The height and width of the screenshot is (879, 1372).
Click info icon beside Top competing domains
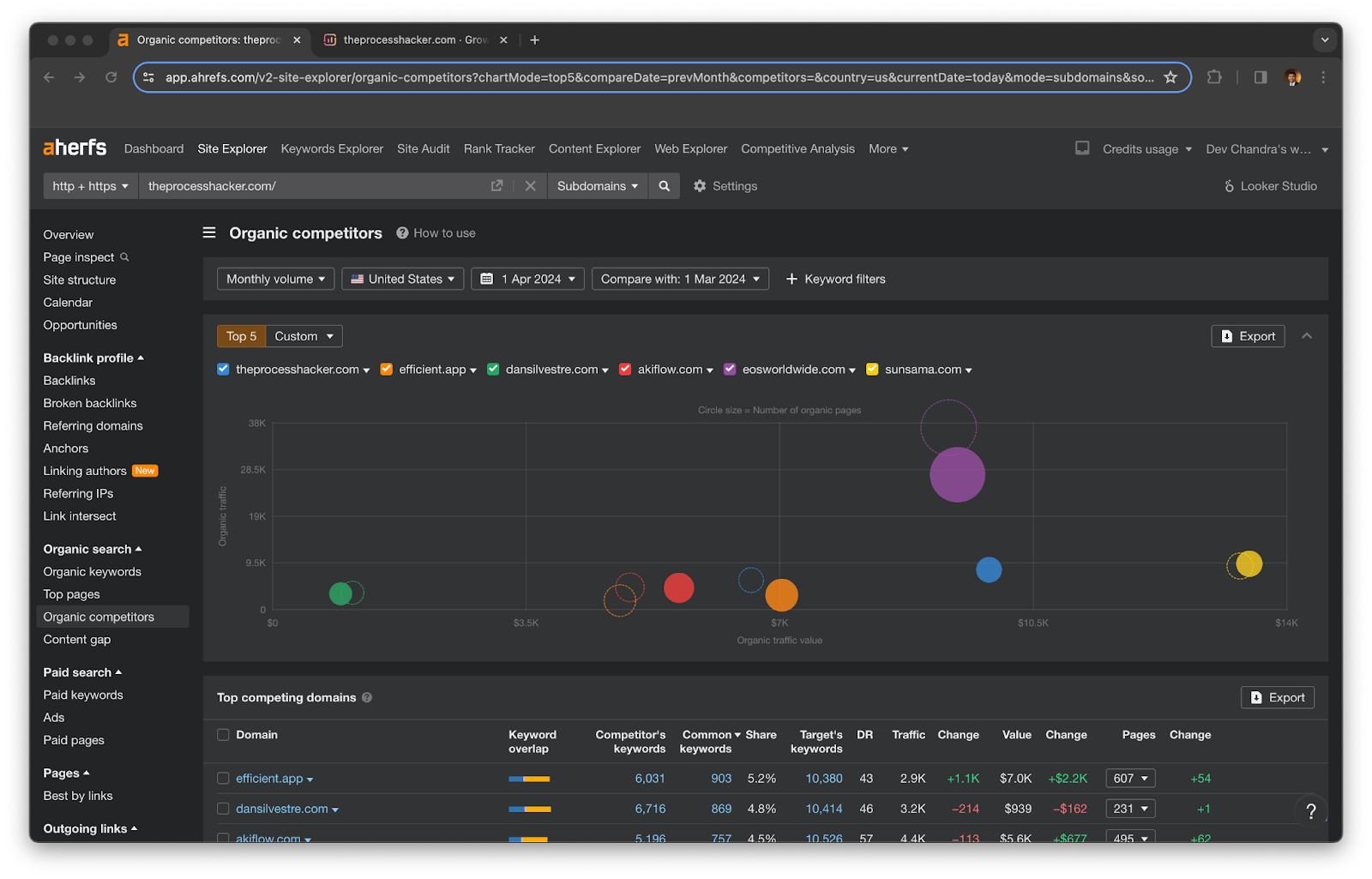point(367,698)
